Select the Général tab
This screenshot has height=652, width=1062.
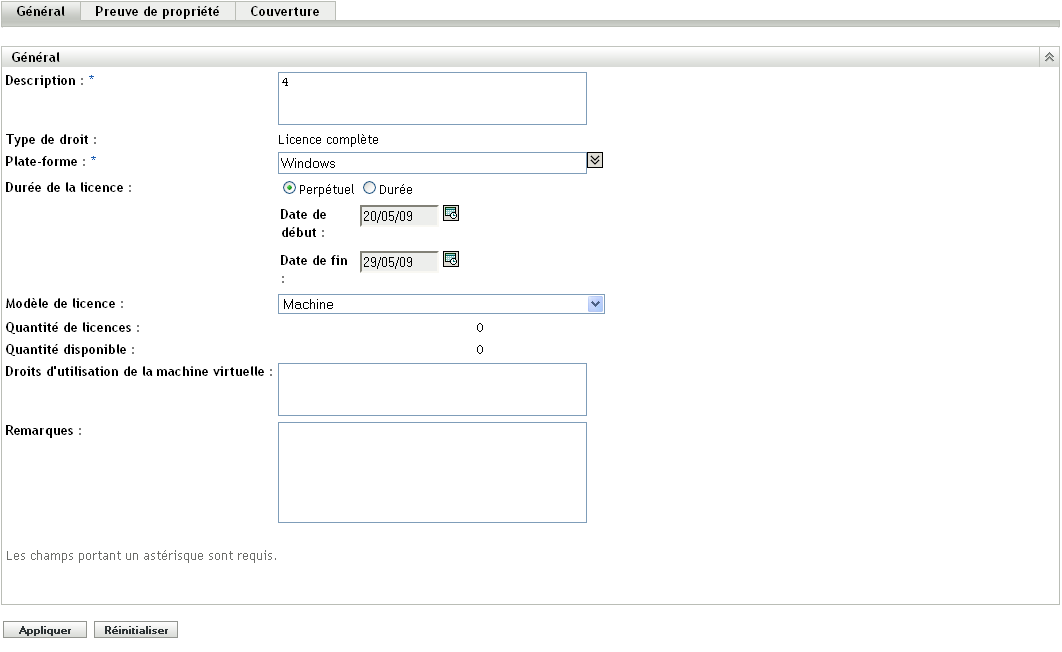[41, 12]
